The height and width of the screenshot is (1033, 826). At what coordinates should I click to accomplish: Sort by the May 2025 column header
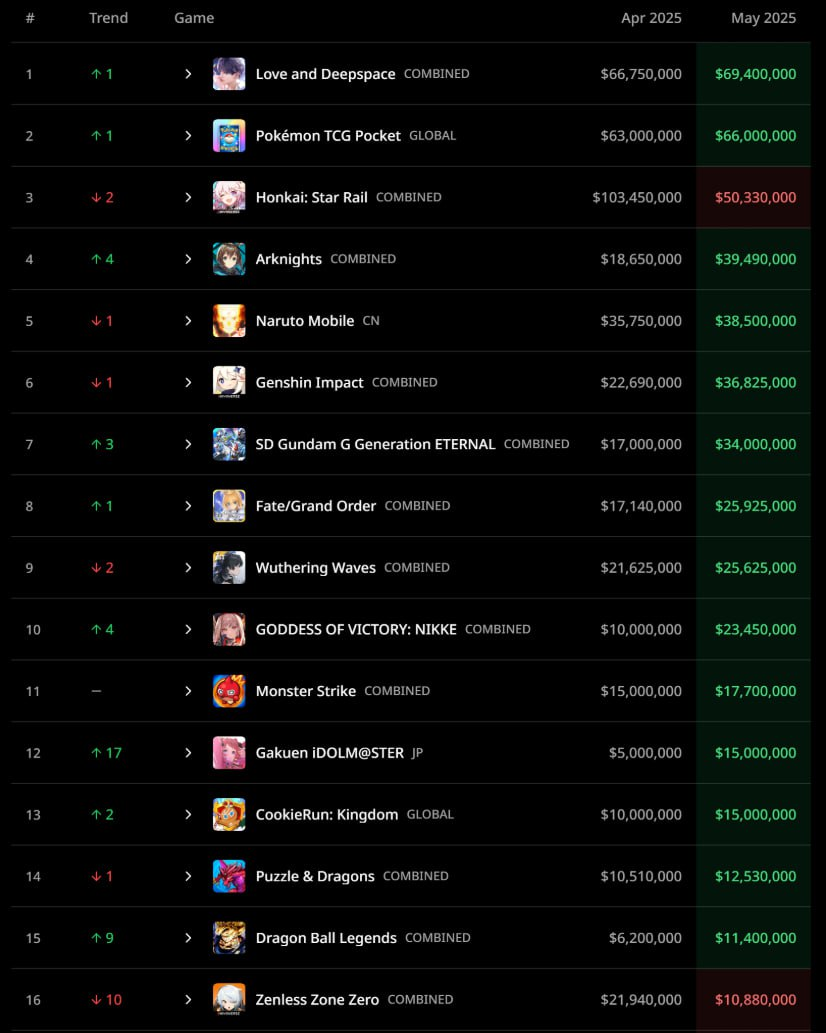763,18
